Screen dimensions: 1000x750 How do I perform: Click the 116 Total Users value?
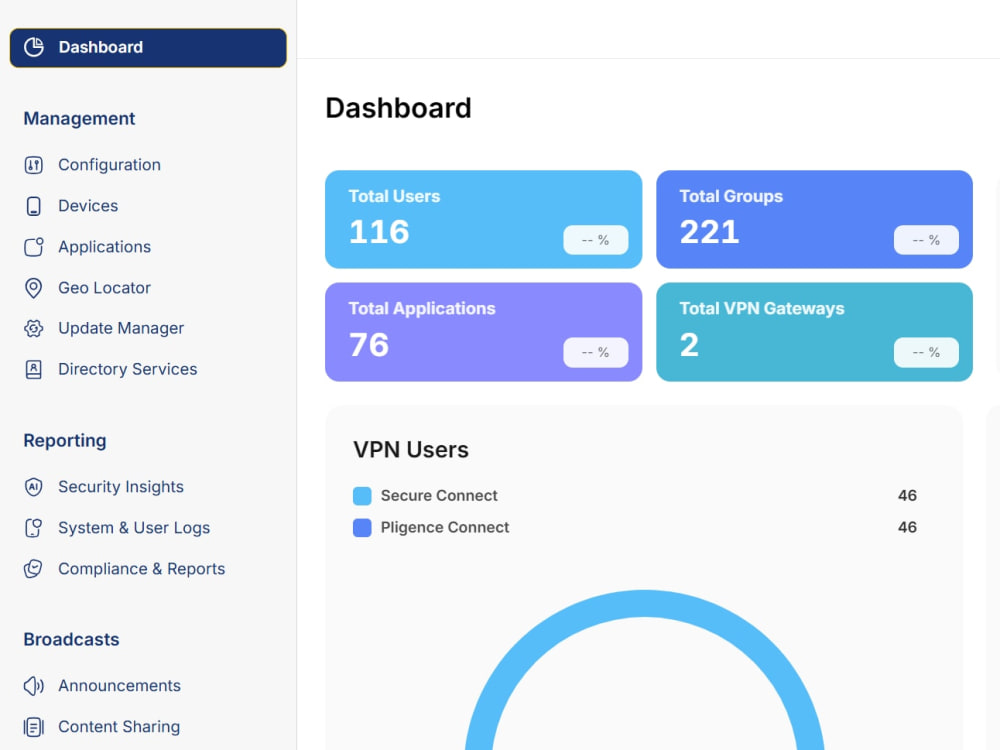(x=379, y=232)
